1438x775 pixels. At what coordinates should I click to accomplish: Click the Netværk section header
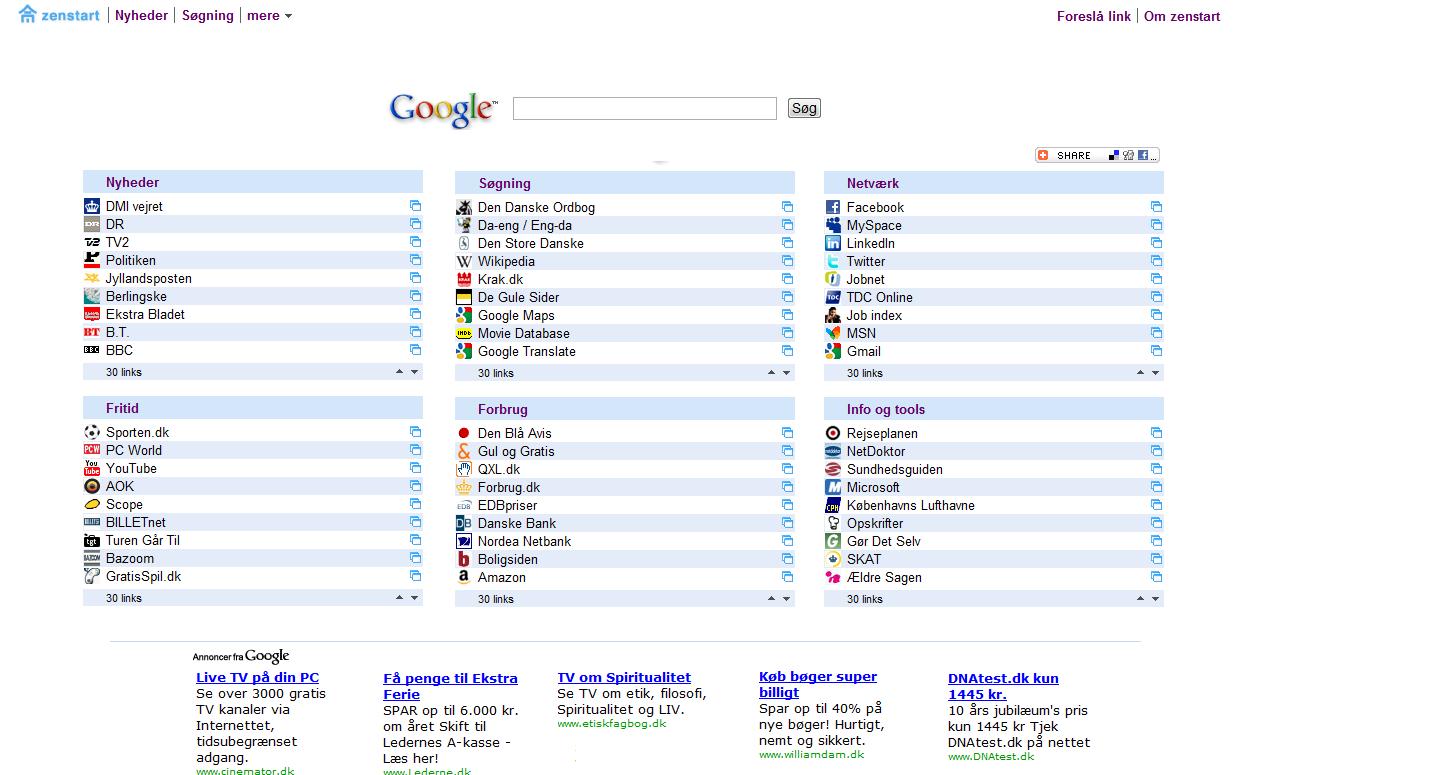[994, 183]
